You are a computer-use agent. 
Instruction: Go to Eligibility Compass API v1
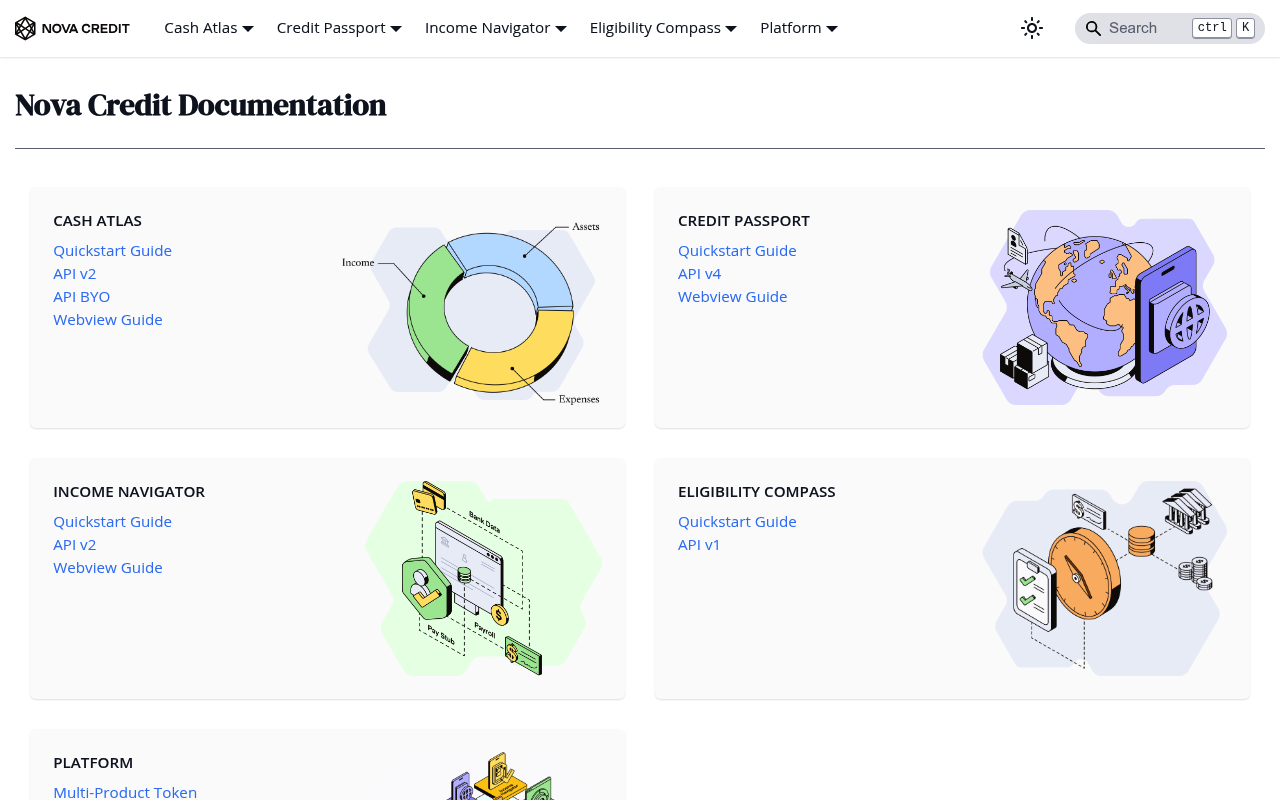coord(699,545)
